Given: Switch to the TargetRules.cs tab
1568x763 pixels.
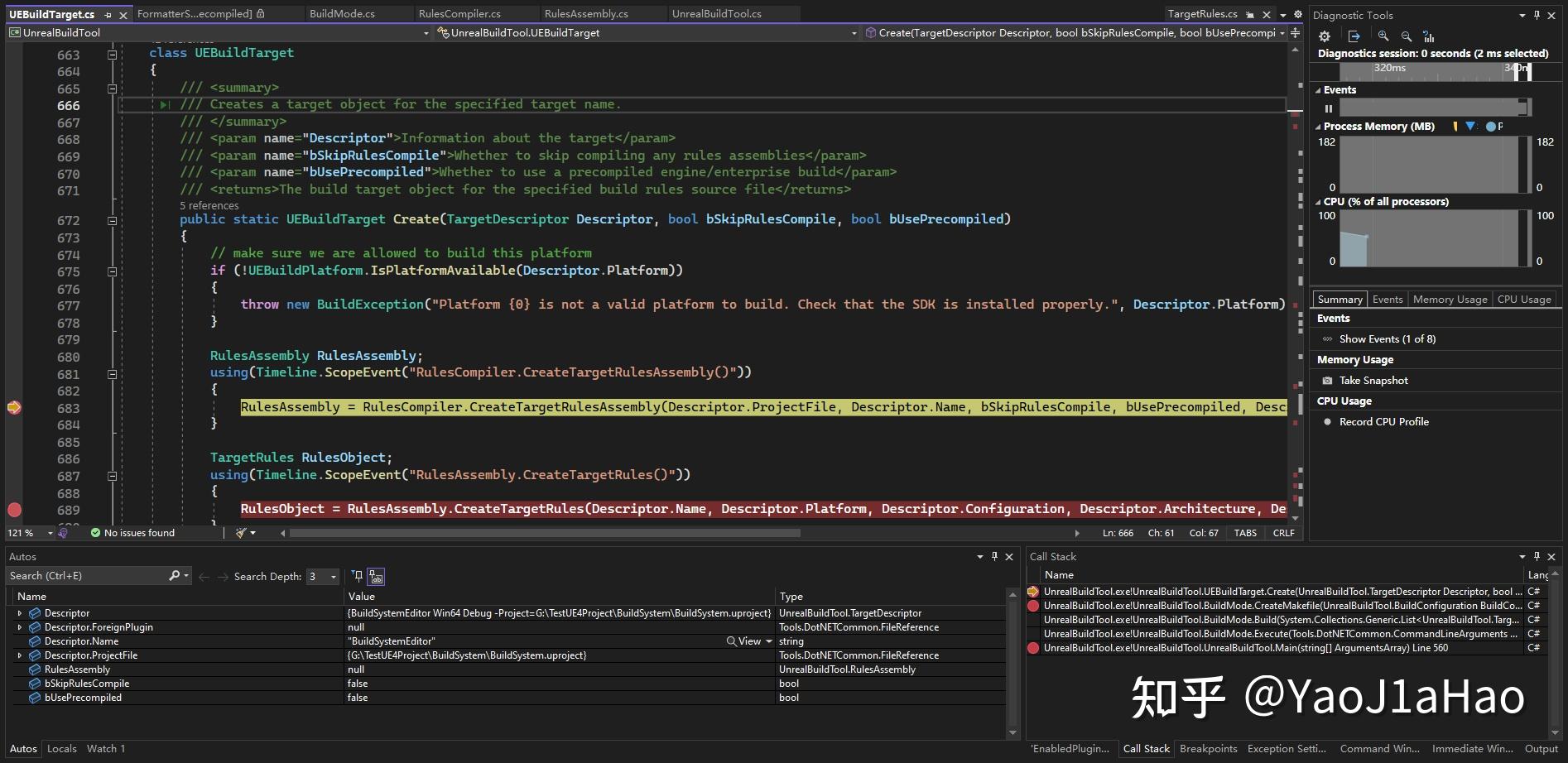Looking at the screenshot, I should tap(1204, 13).
